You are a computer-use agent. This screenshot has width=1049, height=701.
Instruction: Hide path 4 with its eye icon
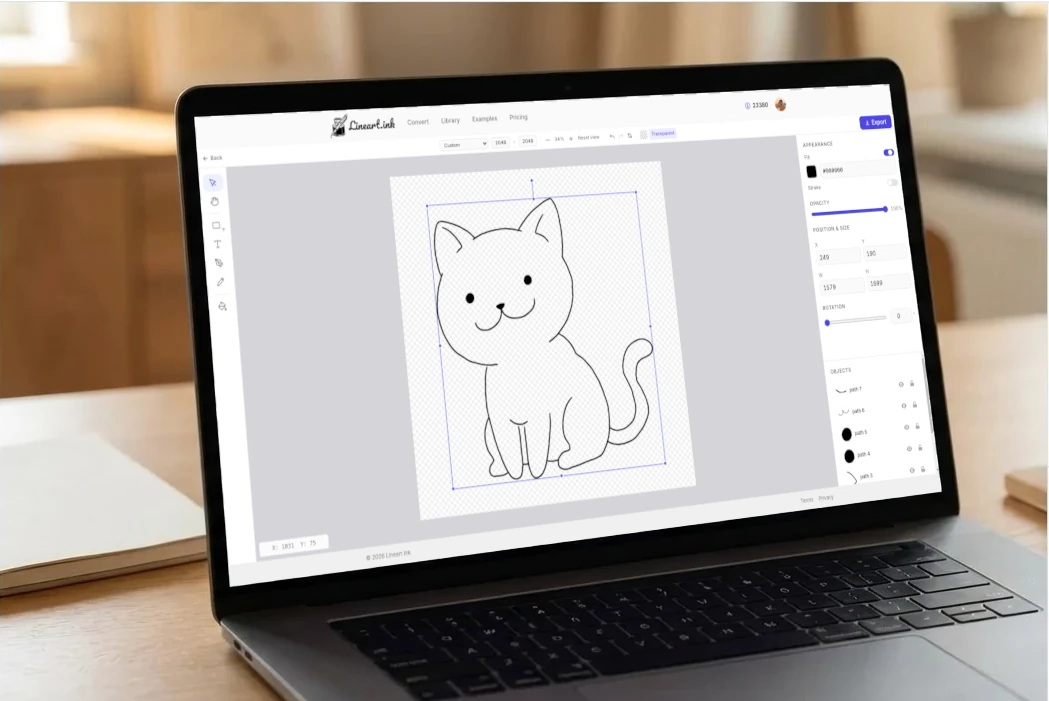click(909, 449)
